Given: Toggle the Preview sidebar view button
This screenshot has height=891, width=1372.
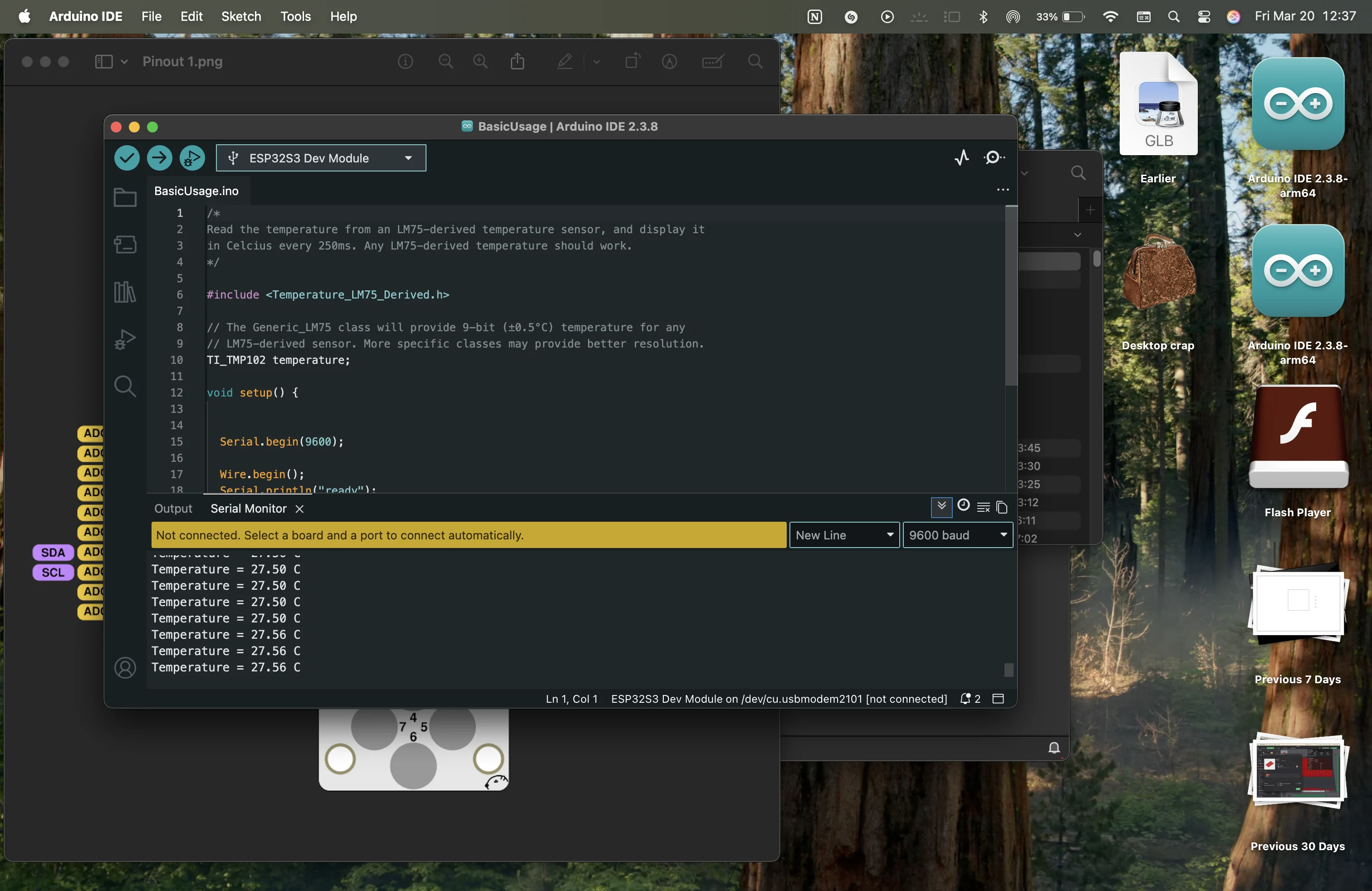Looking at the screenshot, I should click(x=104, y=61).
